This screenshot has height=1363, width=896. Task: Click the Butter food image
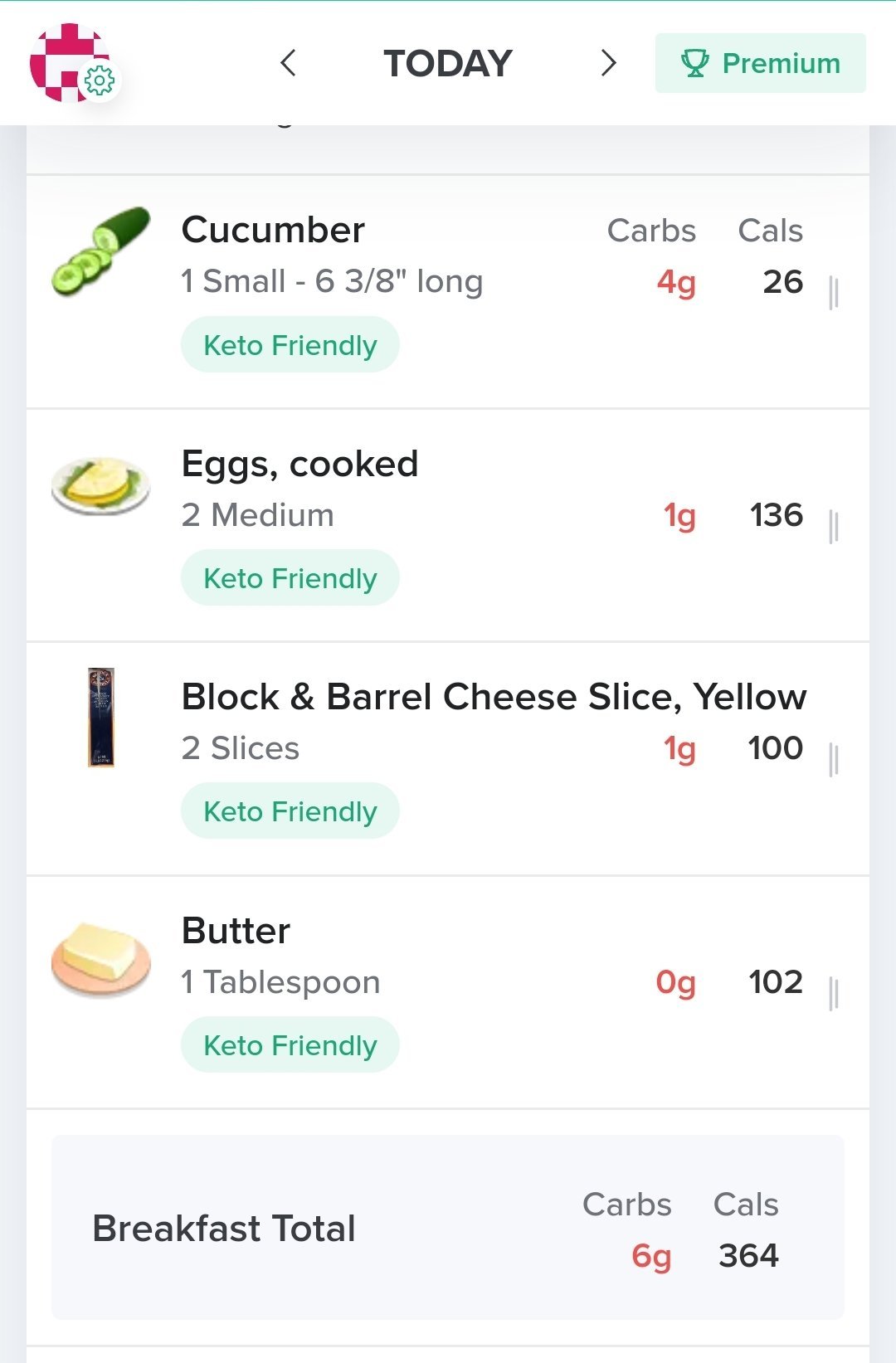(x=101, y=958)
